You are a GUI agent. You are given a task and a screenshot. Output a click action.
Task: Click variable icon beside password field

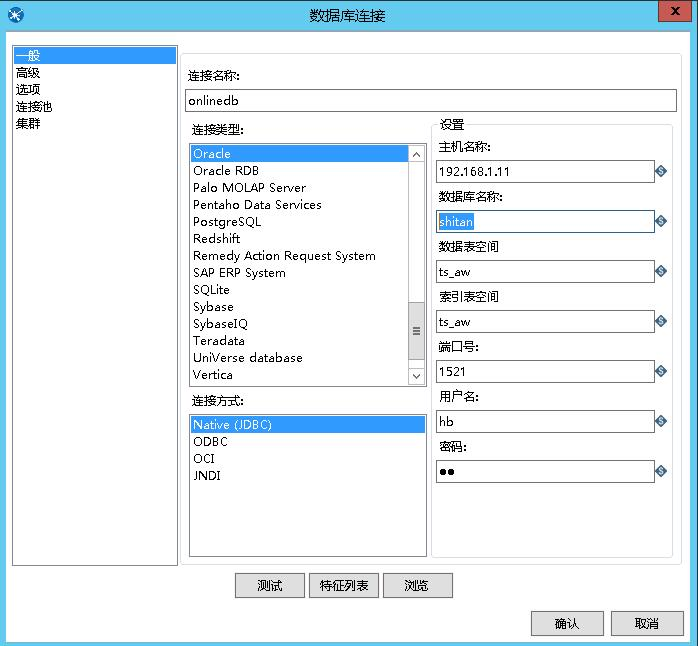click(x=661, y=471)
